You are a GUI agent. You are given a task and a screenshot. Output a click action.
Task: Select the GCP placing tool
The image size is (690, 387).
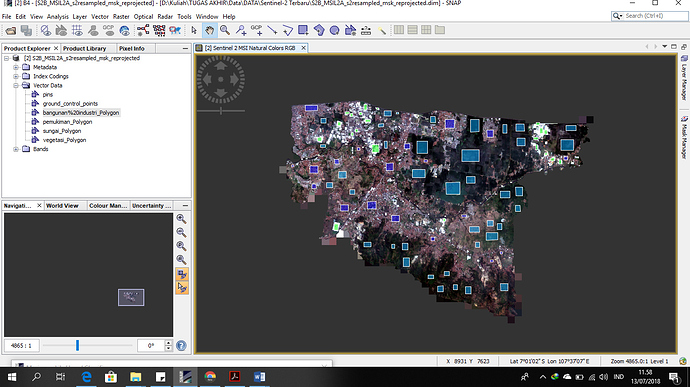[x=257, y=30]
